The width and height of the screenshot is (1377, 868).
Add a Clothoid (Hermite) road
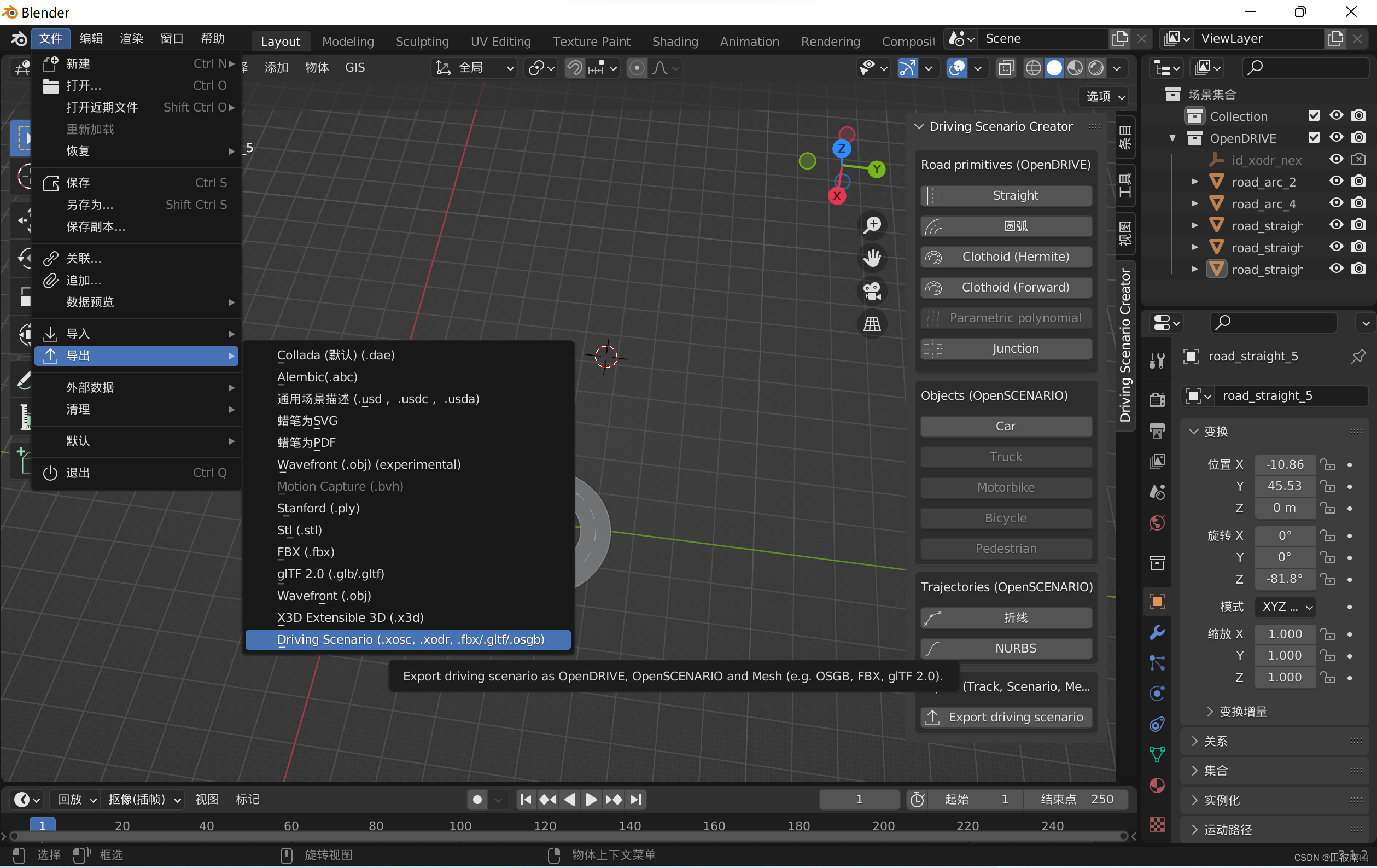pyautogui.click(x=1006, y=257)
